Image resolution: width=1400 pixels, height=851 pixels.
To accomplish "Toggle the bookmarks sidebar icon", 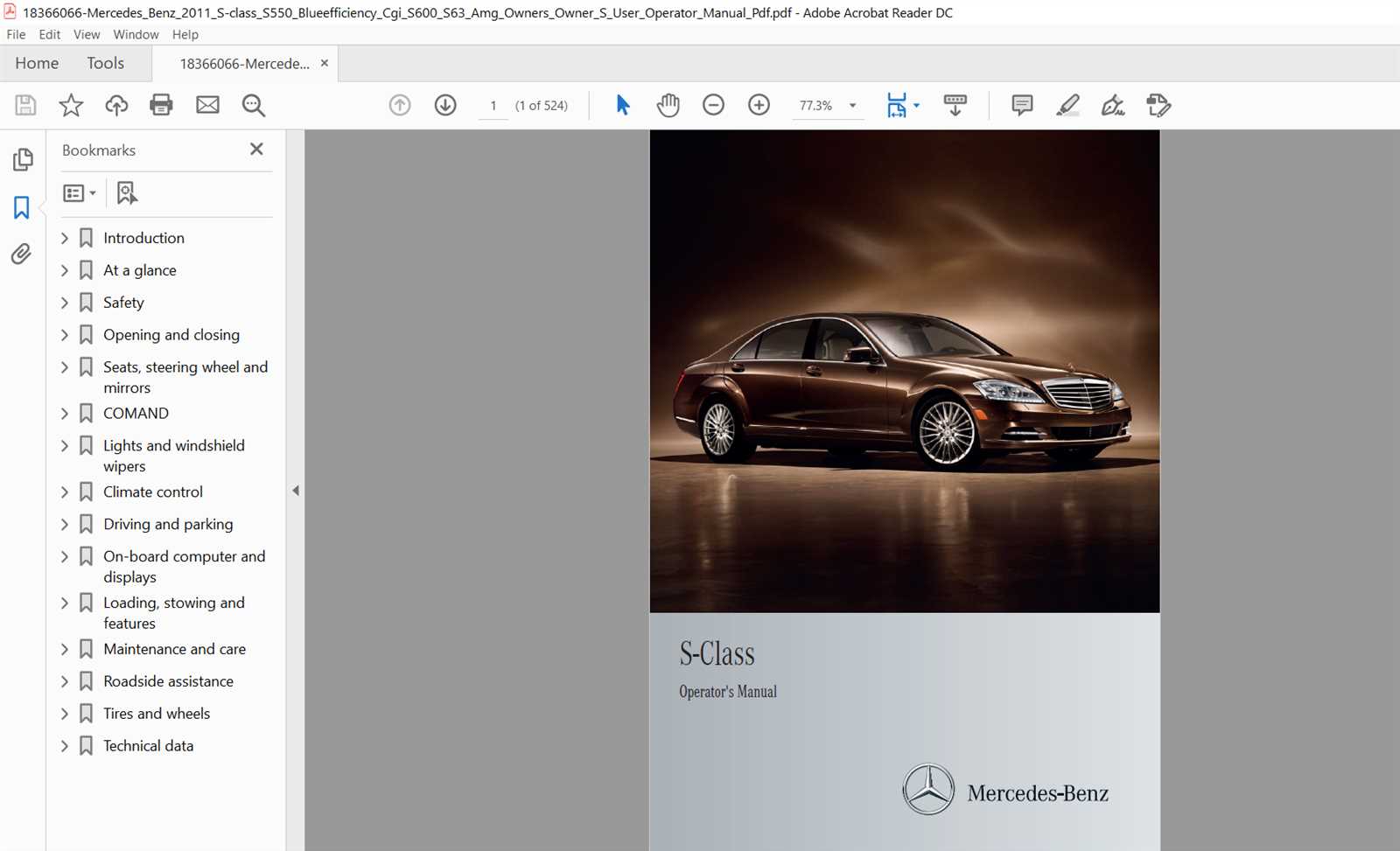I will pyautogui.click(x=22, y=207).
